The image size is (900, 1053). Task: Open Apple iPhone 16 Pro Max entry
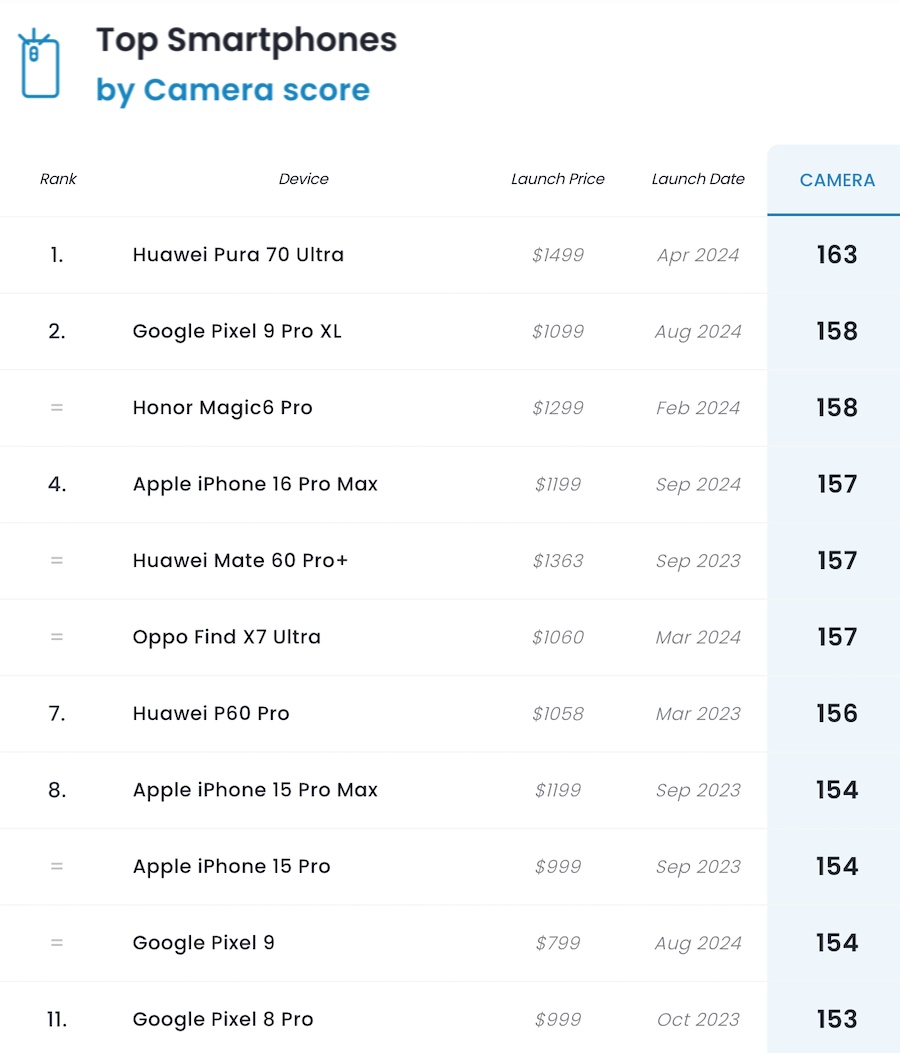[x=255, y=484]
